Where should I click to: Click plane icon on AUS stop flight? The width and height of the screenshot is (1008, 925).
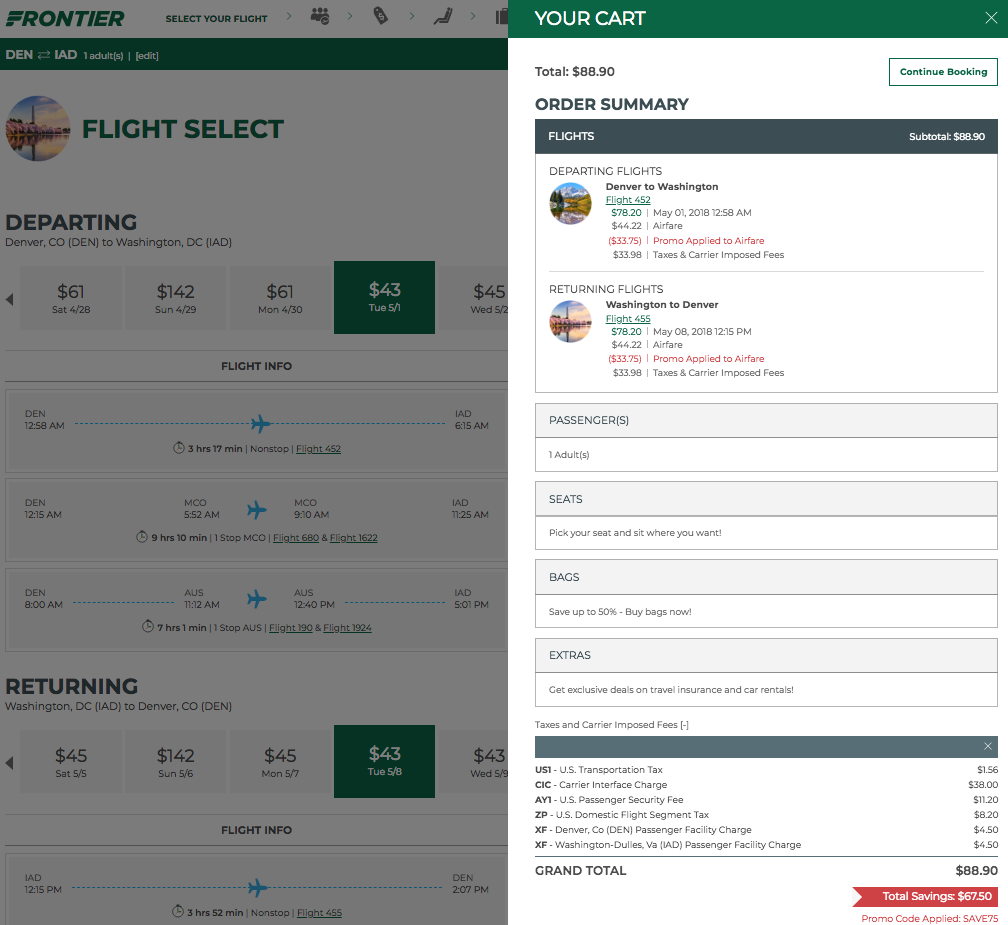click(256, 599)
